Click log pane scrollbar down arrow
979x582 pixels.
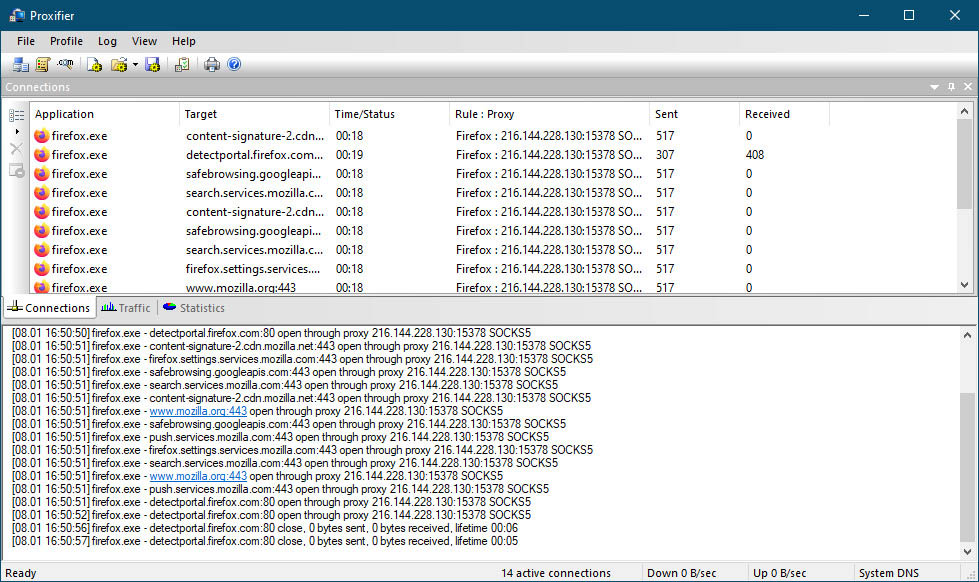point(967,552)
